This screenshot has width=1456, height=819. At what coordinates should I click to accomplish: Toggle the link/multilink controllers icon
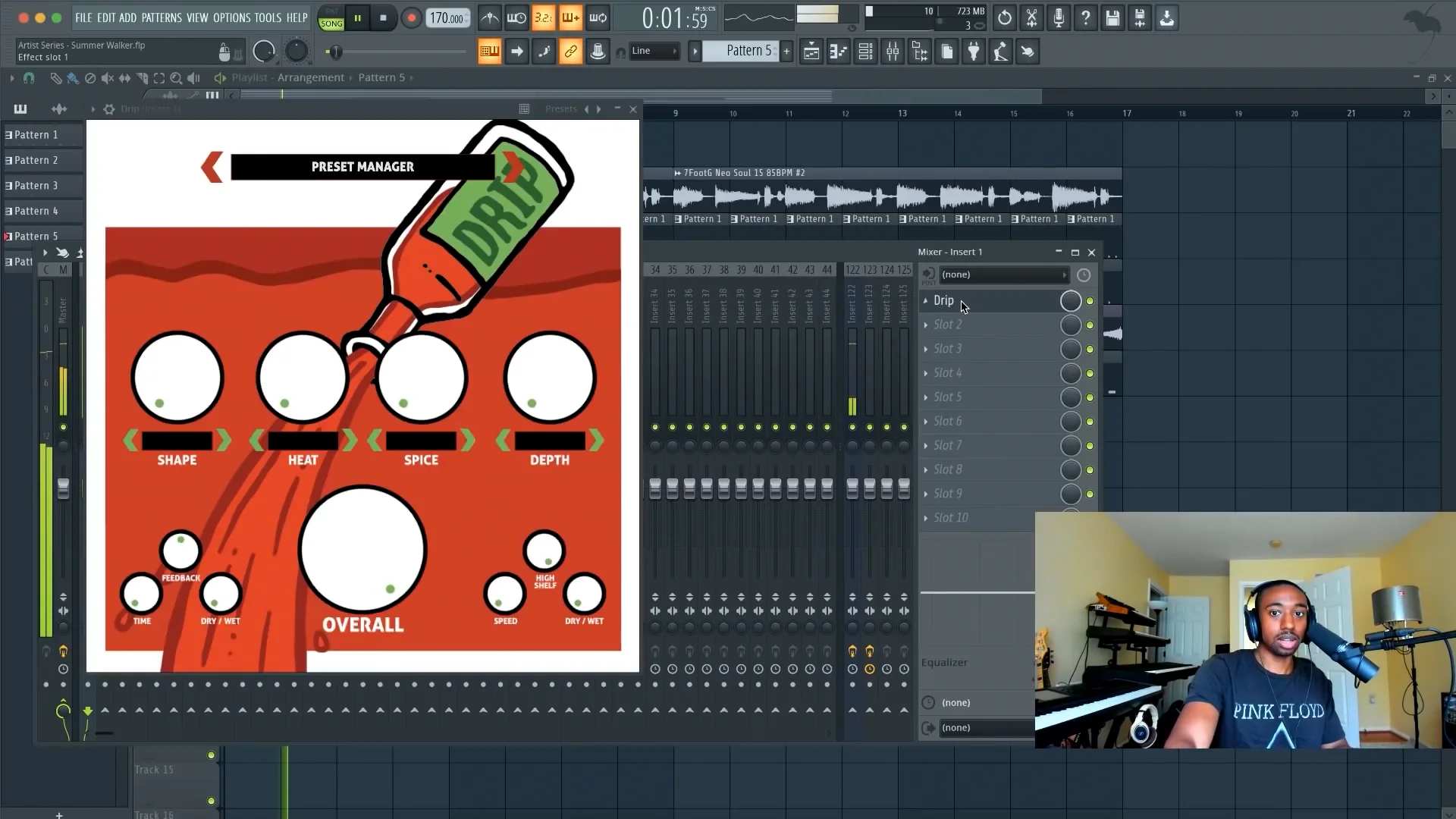[x=570, y=52]
